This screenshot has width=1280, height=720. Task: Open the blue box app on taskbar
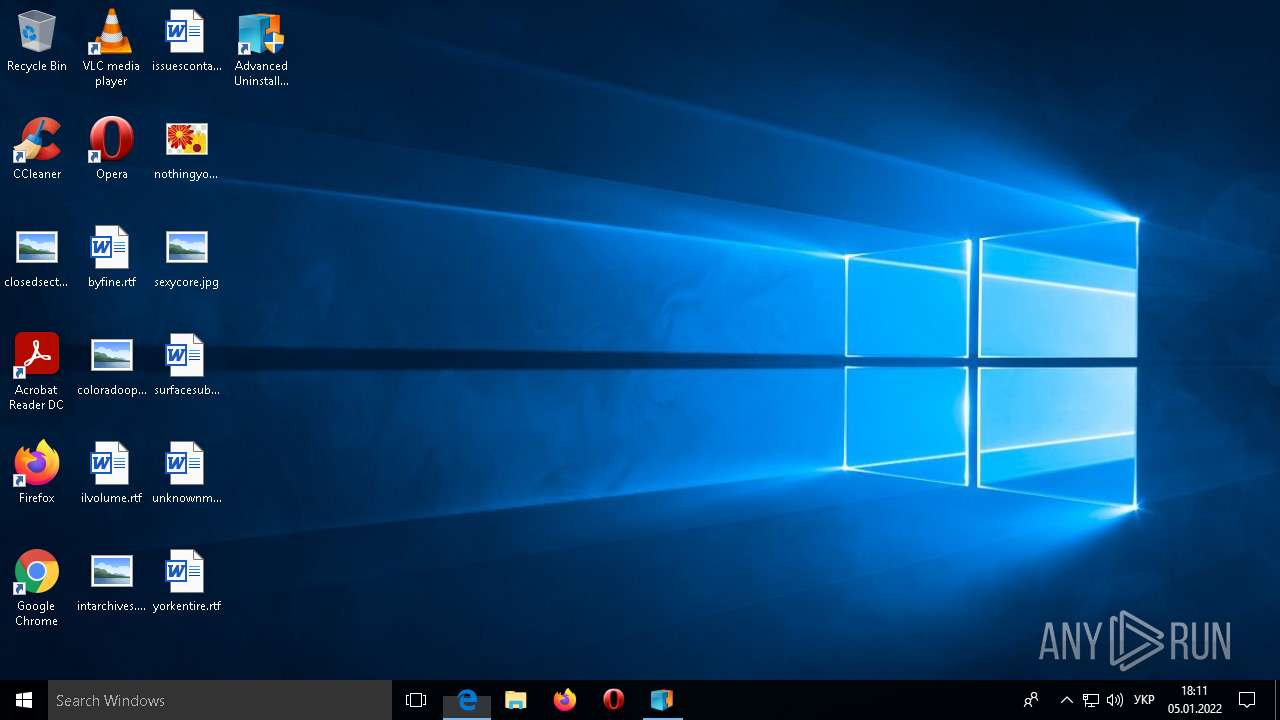coord(662,700)
